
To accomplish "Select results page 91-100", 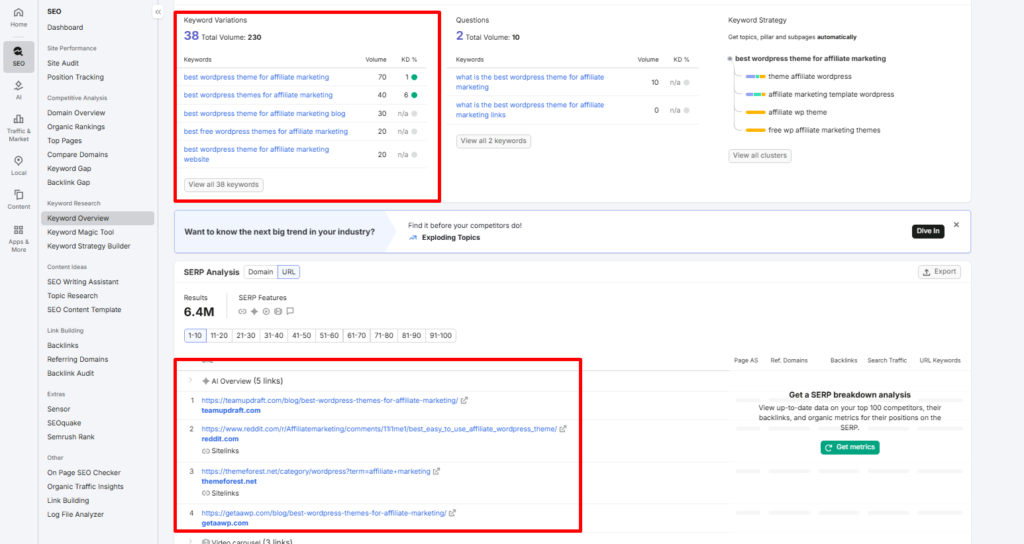I will [441, 336].
